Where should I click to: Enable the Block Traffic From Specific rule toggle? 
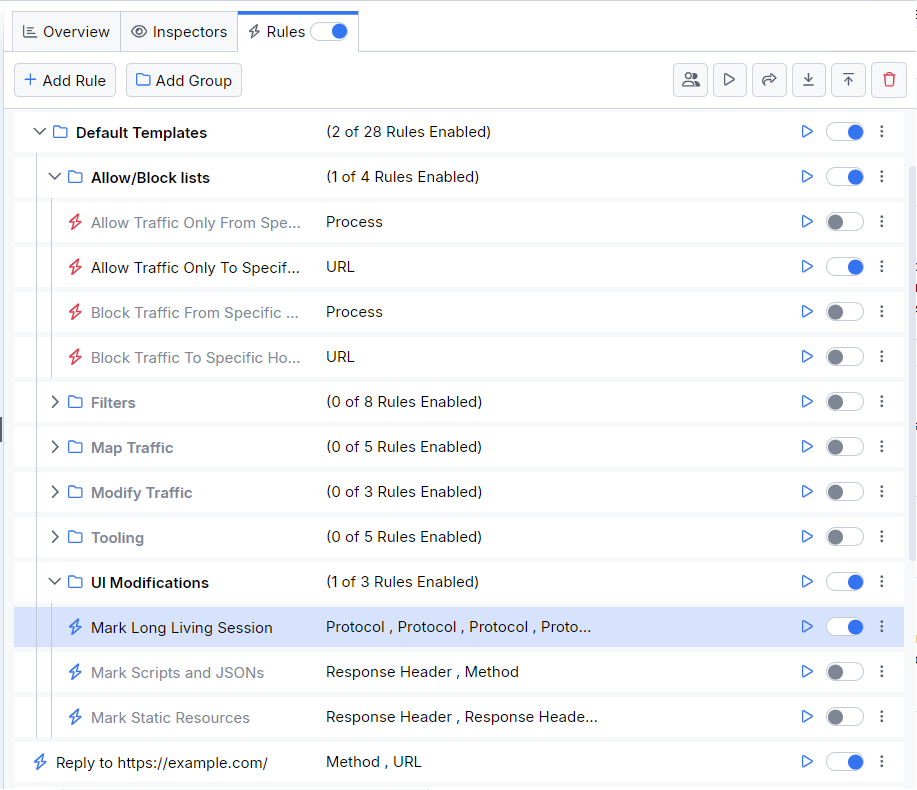844,312
